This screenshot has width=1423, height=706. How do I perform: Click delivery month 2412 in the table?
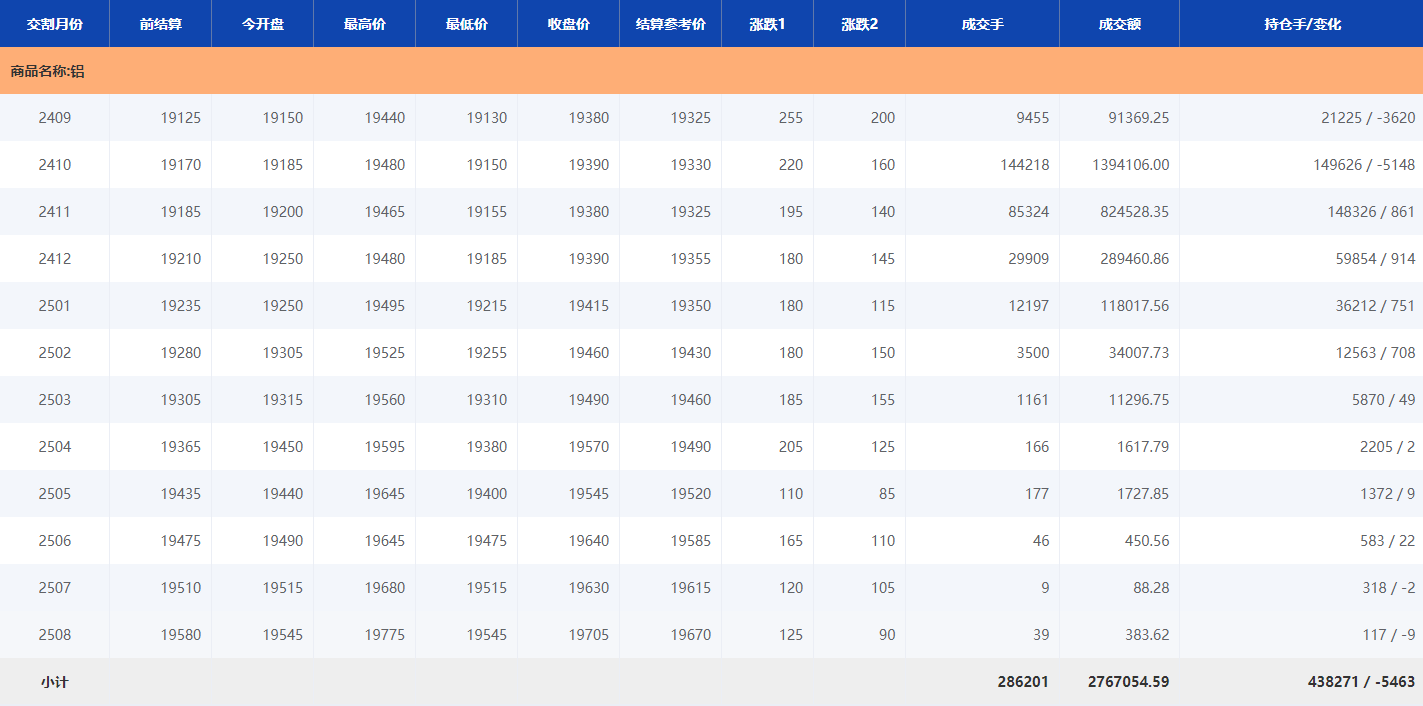[55, 259]
